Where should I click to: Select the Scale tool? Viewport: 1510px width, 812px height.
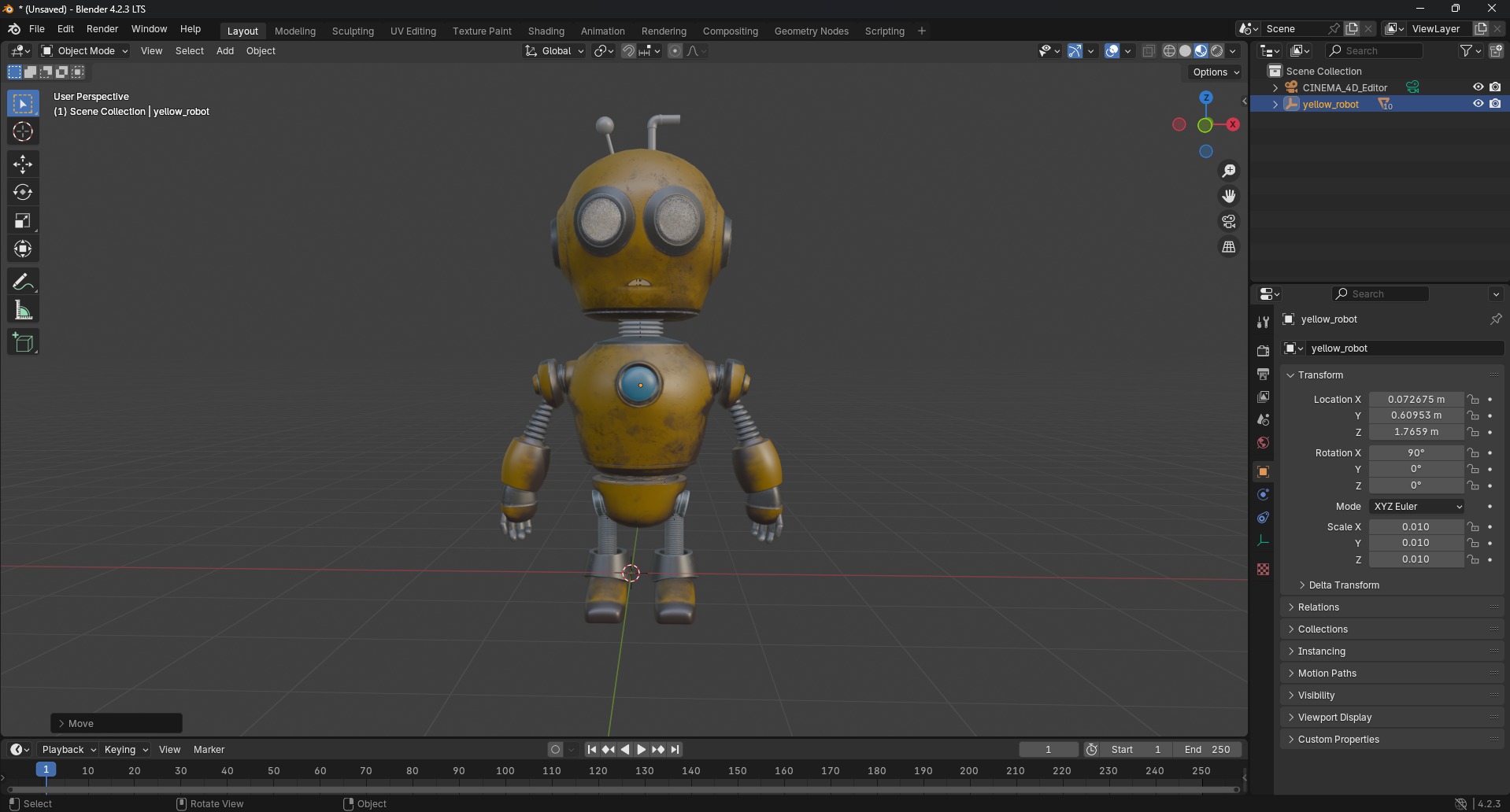(23, 220)
